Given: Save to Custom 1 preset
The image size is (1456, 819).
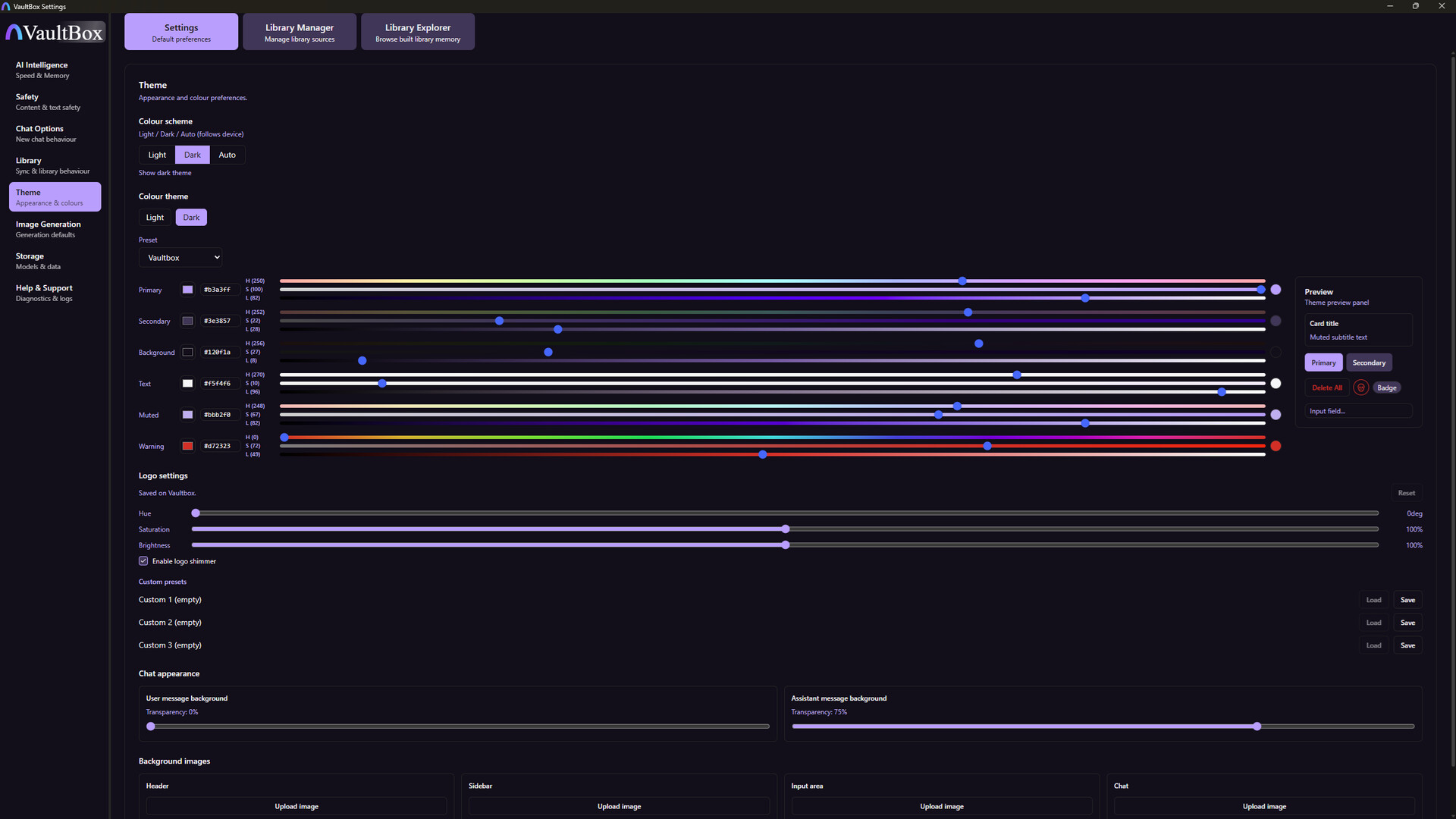Looking at the screenshot, I should [1407, 600].
